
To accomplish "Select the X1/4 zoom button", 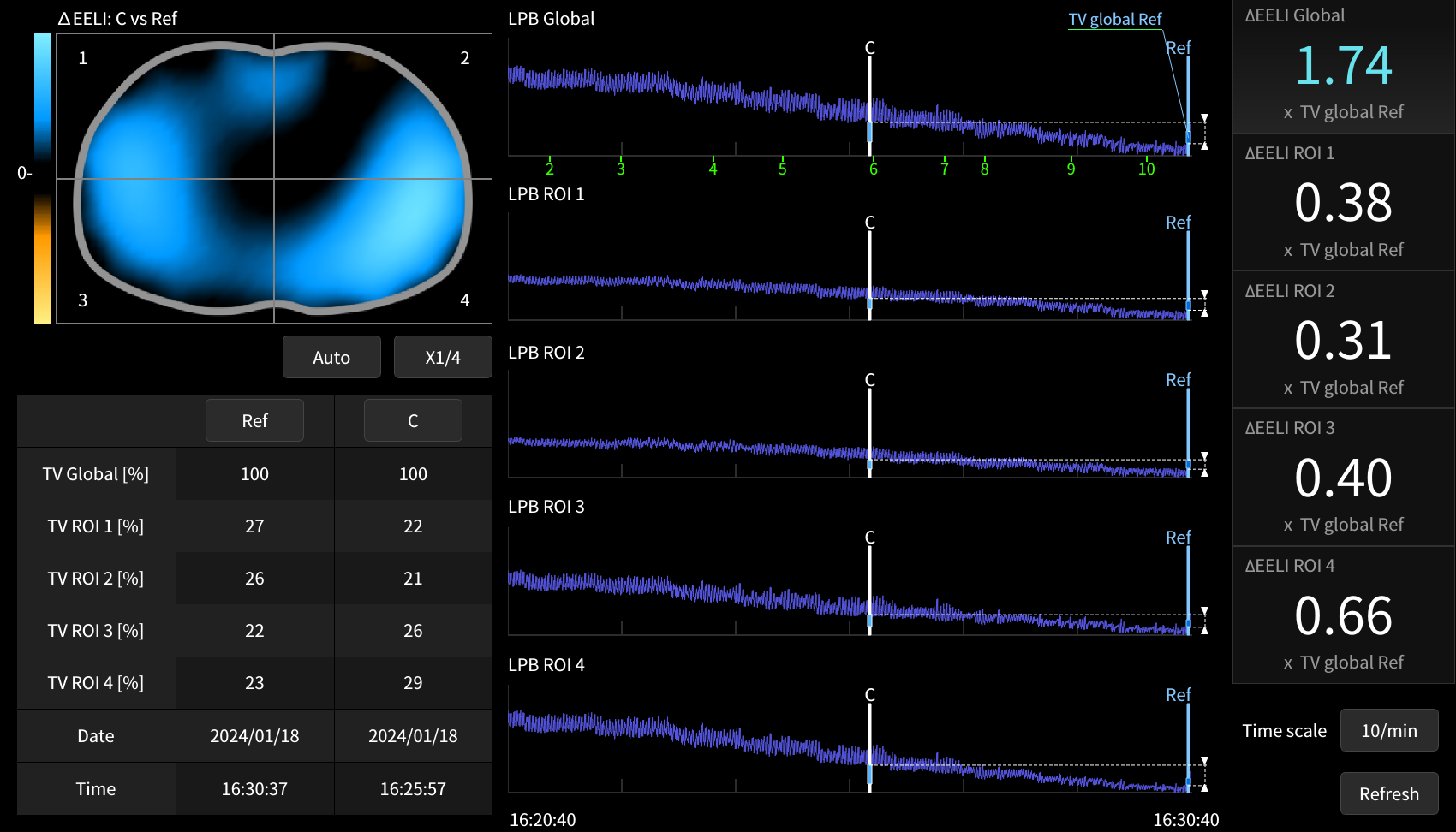I will click(x=443, y=357).
